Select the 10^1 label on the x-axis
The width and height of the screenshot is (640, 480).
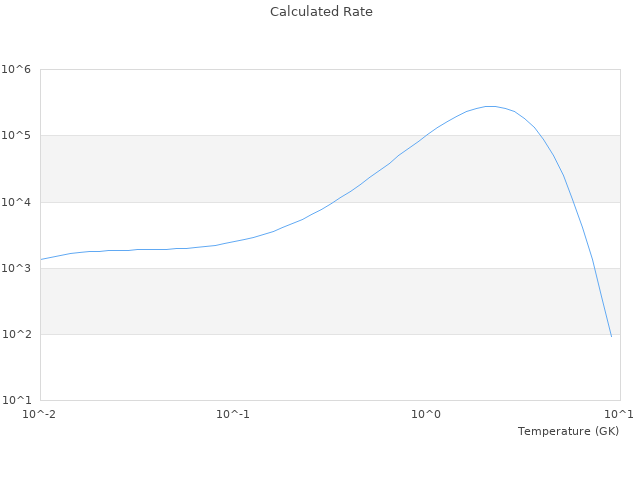click(x=619, y=414)
